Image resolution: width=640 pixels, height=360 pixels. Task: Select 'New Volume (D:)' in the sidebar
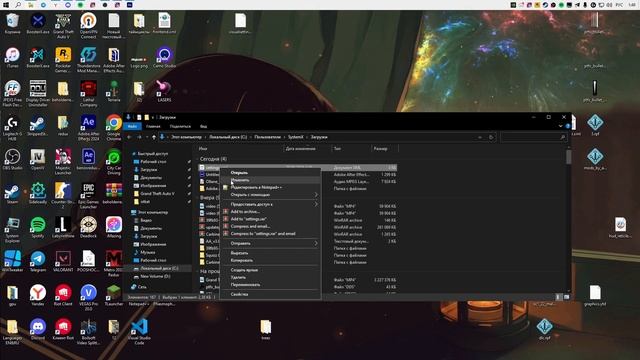click(155, 276)
